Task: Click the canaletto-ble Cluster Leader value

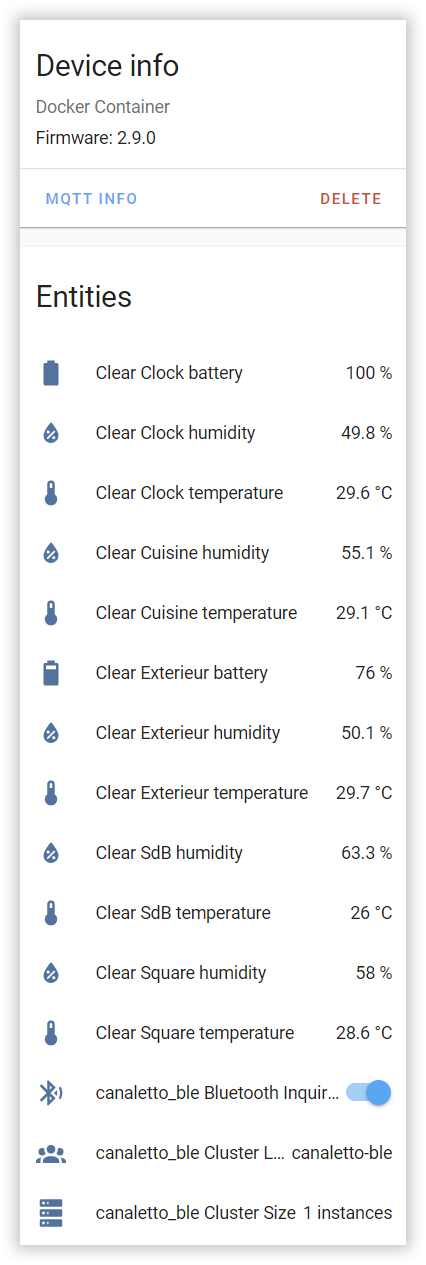Action: pos(342,1153)
